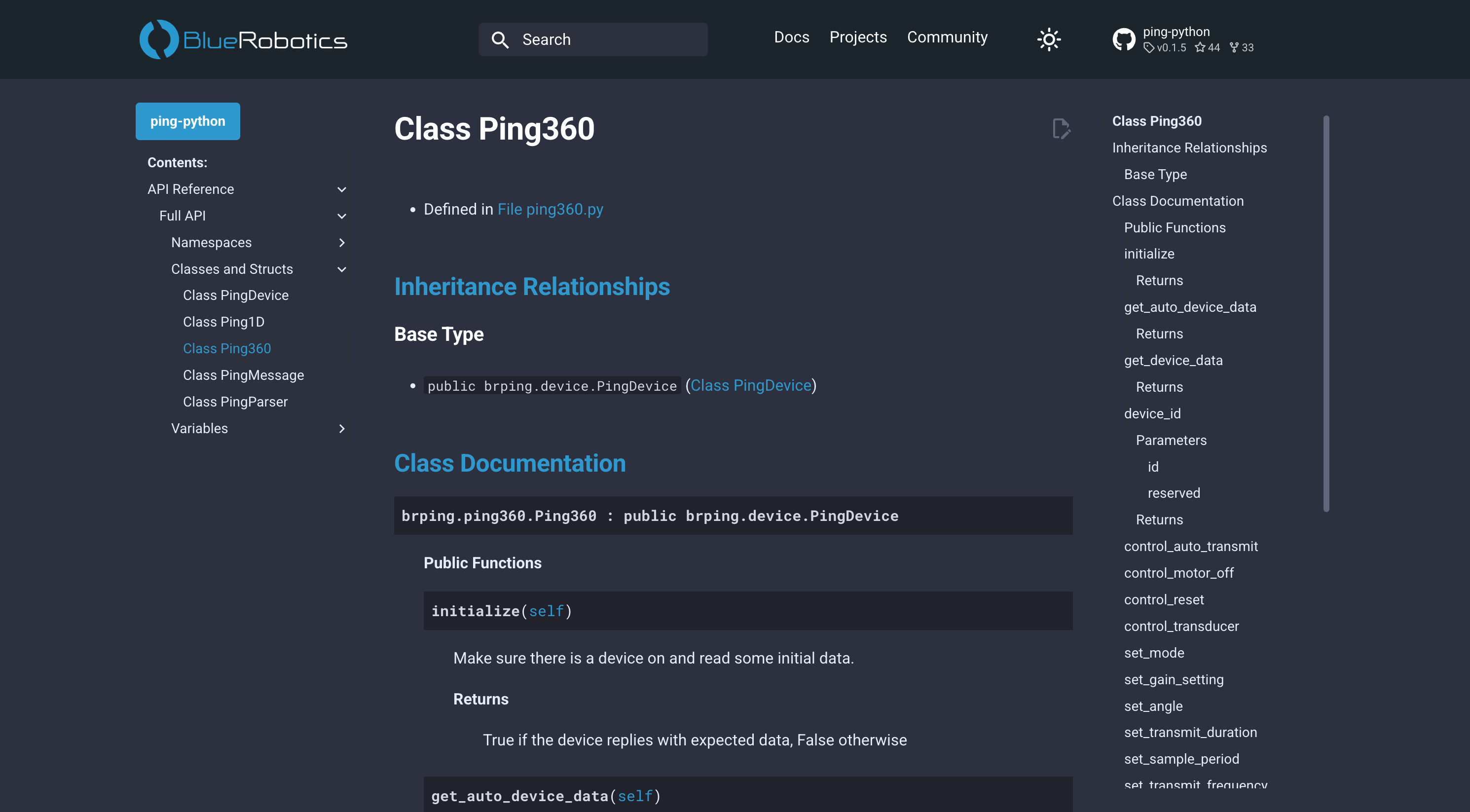Open the Docs menu
1470x812 pixels.
click(x=792, y=37)
